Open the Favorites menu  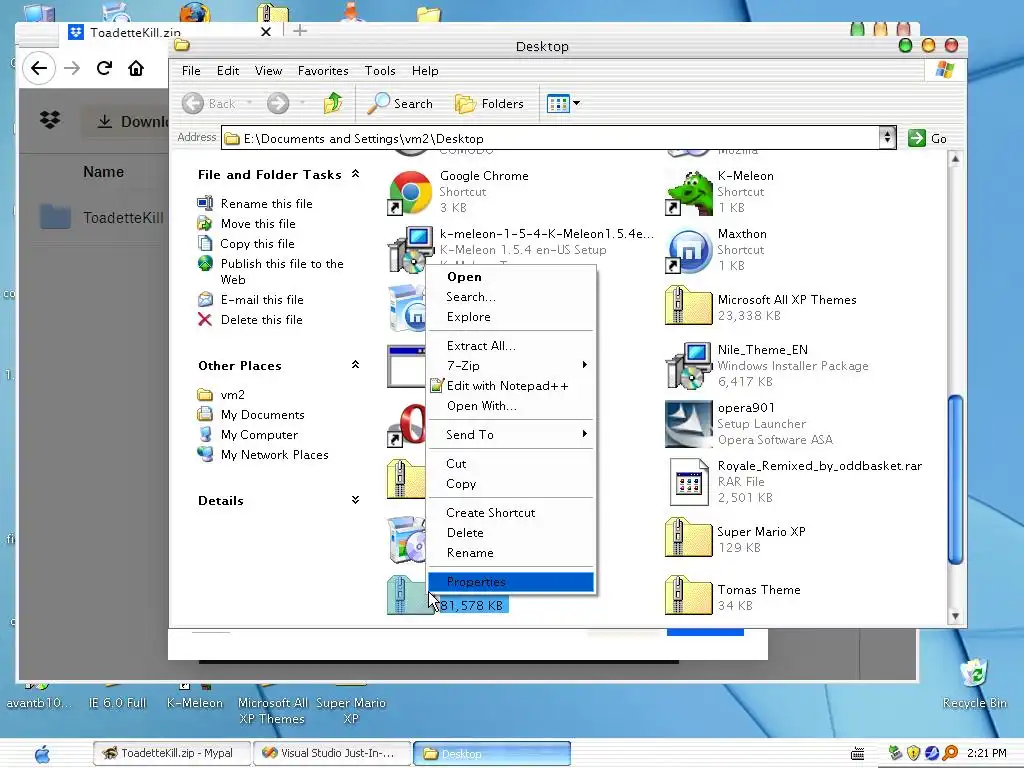[x=323, y=71]
